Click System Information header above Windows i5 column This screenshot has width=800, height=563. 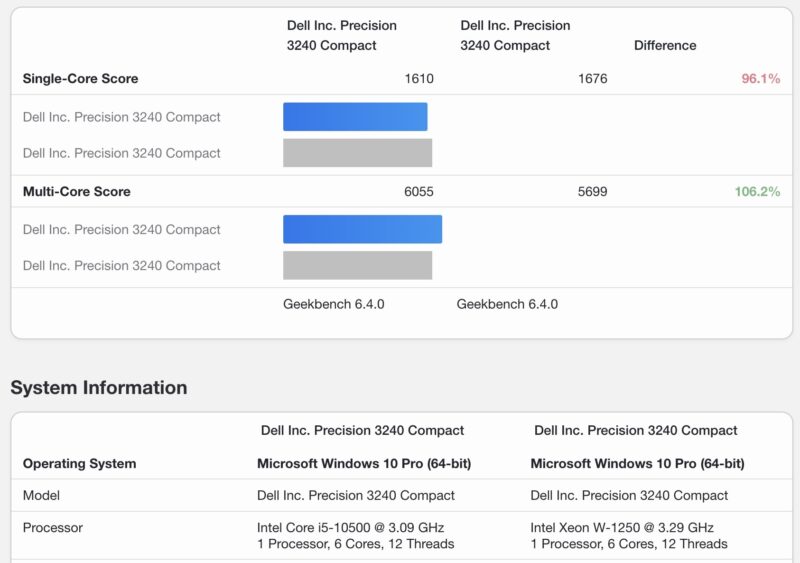pos(362,430)
